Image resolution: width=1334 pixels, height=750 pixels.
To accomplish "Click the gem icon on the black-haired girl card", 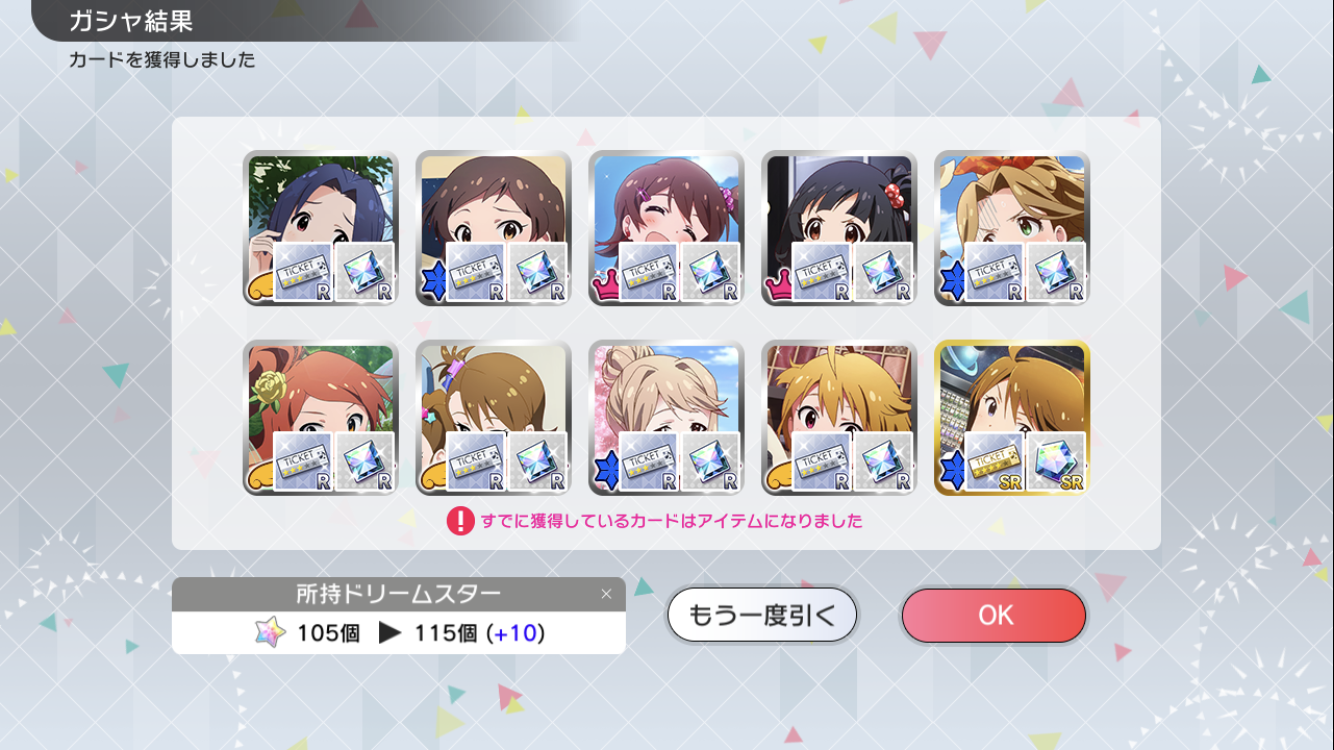I will (x=884, y=272).
